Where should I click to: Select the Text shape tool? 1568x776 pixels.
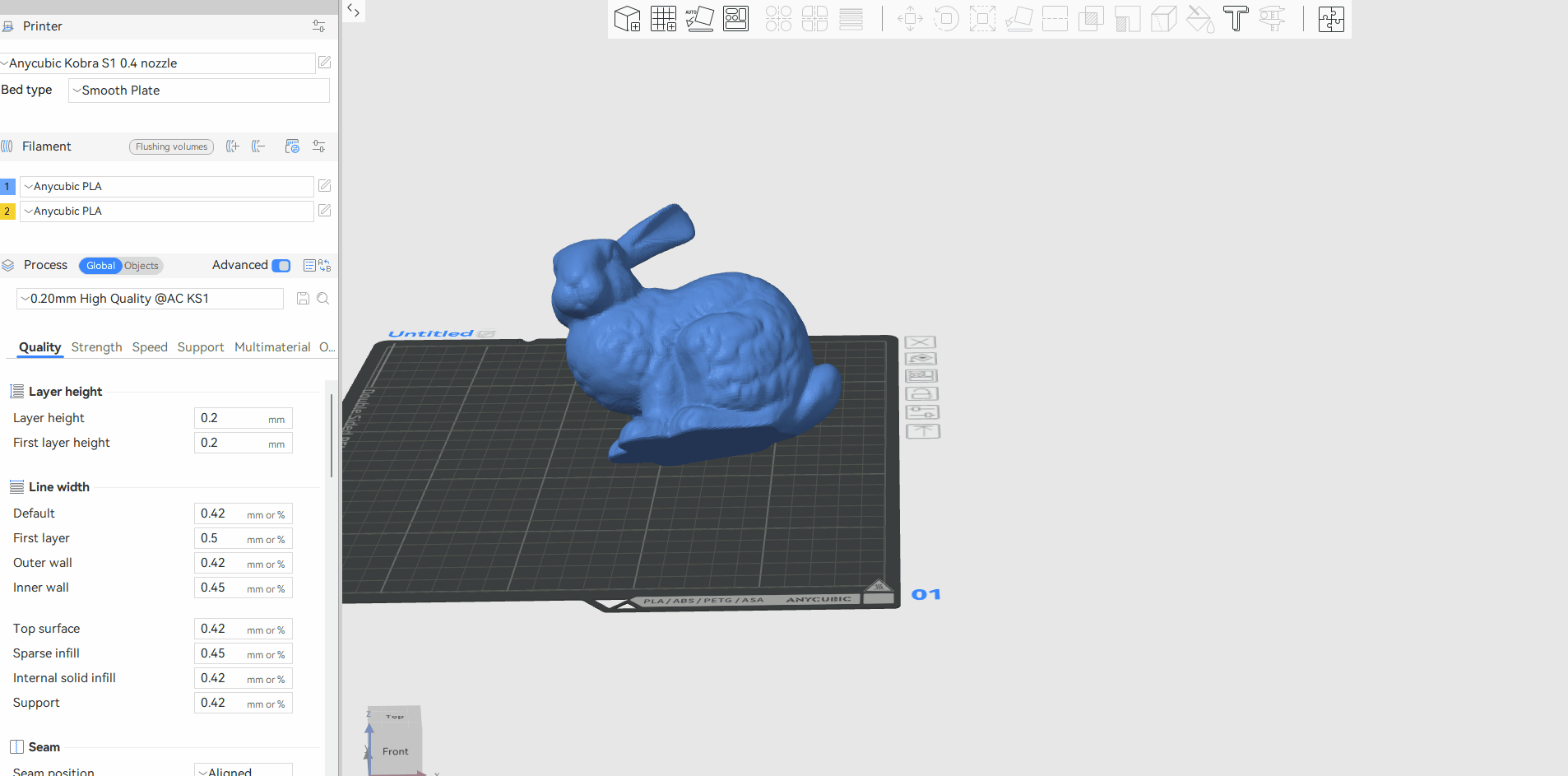1236,18
